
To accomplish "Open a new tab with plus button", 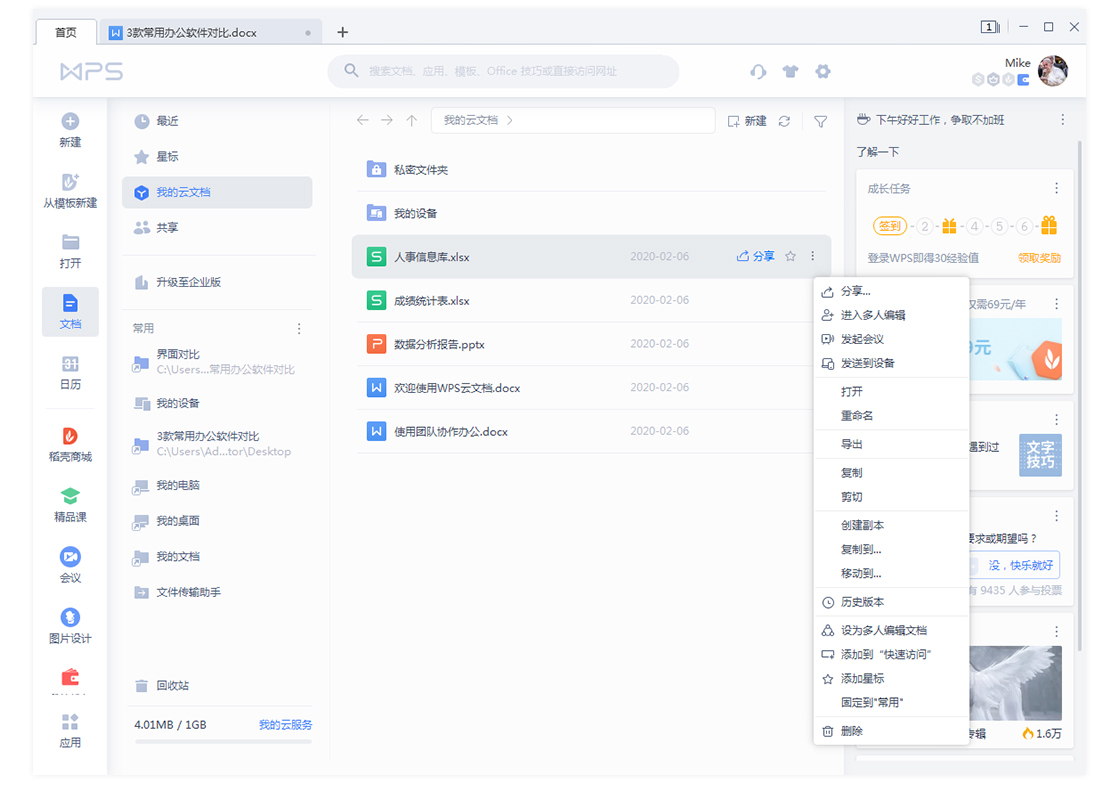I will point(343,32).
